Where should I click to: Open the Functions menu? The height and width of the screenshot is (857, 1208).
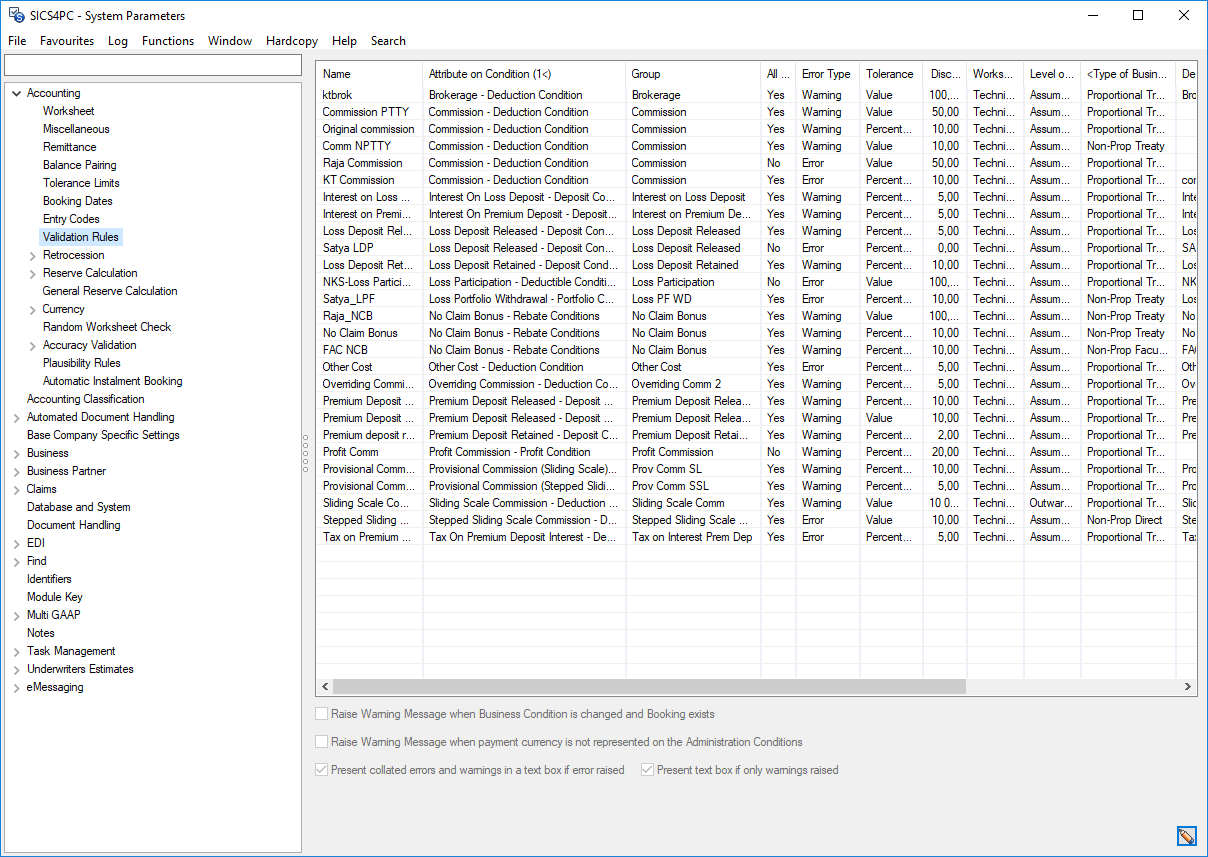pos(168,41)
